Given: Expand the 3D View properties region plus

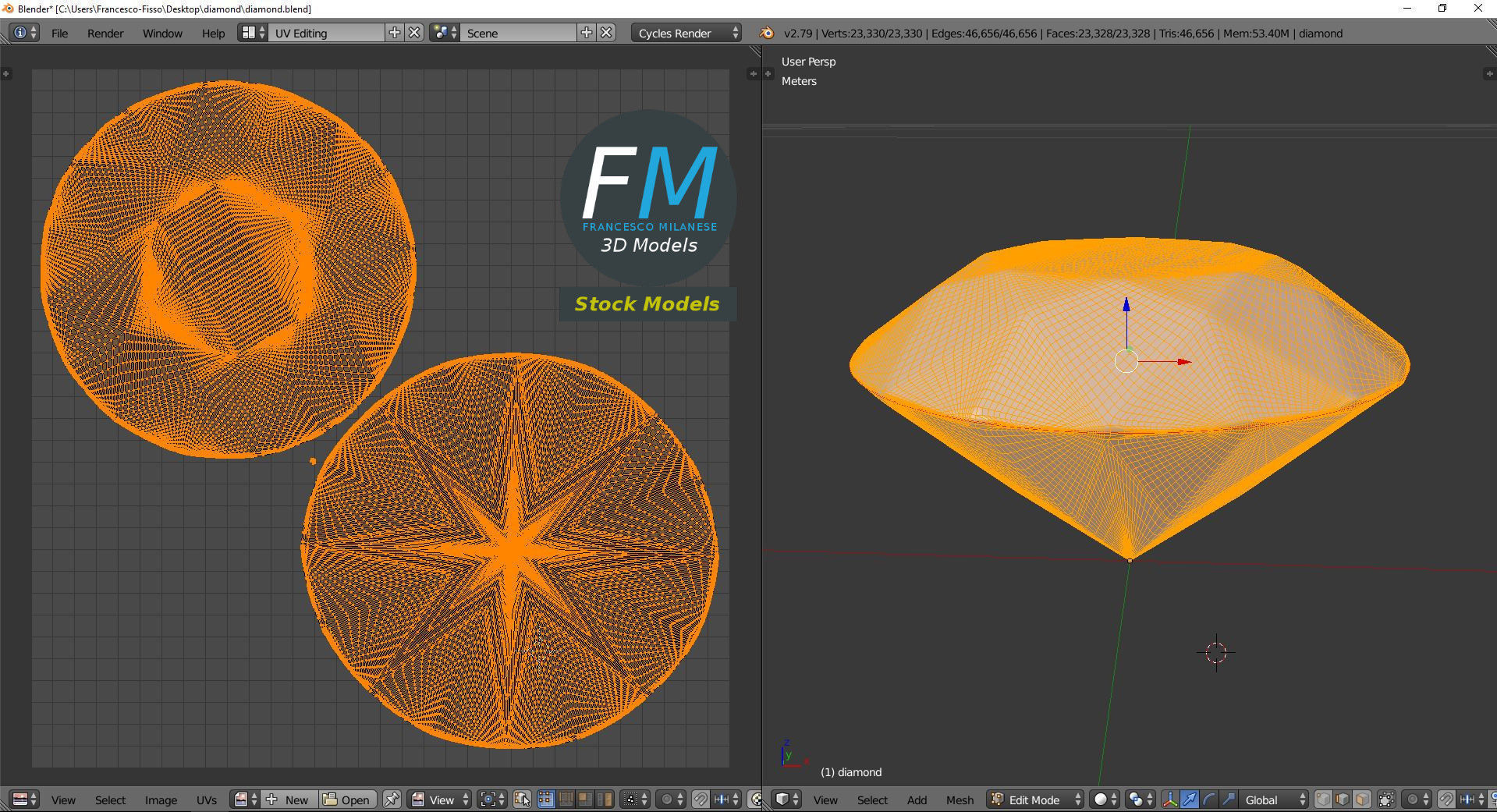Looking at the screenshot, I should click(x=1488, y=73).
